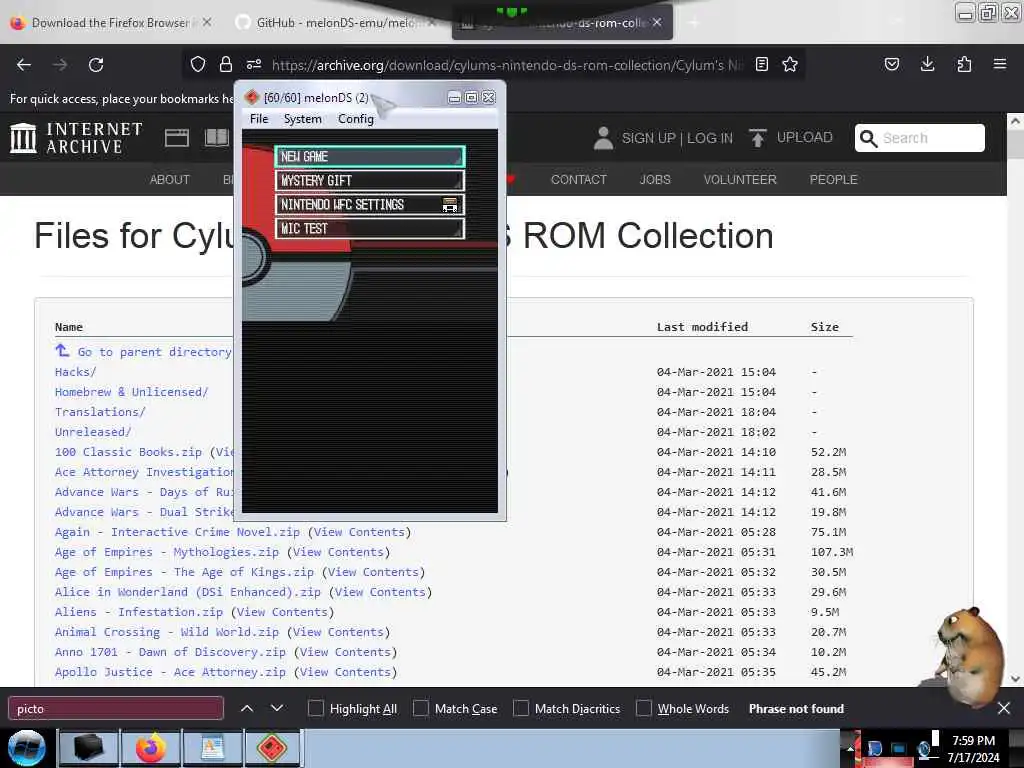Open site permissions icon in address bar

tap(254, 64)
